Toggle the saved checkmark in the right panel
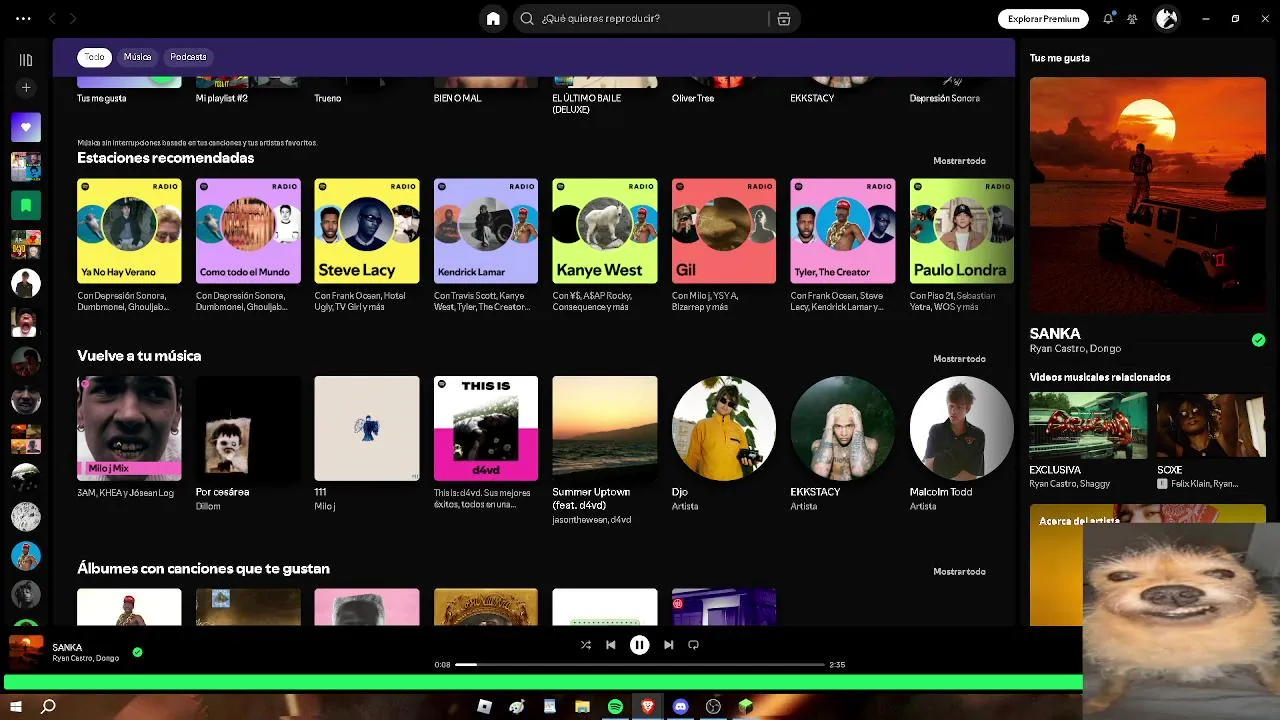The height and width of the screenshot is (720, 1280). pyautogui.click(x=1258, y=340)
